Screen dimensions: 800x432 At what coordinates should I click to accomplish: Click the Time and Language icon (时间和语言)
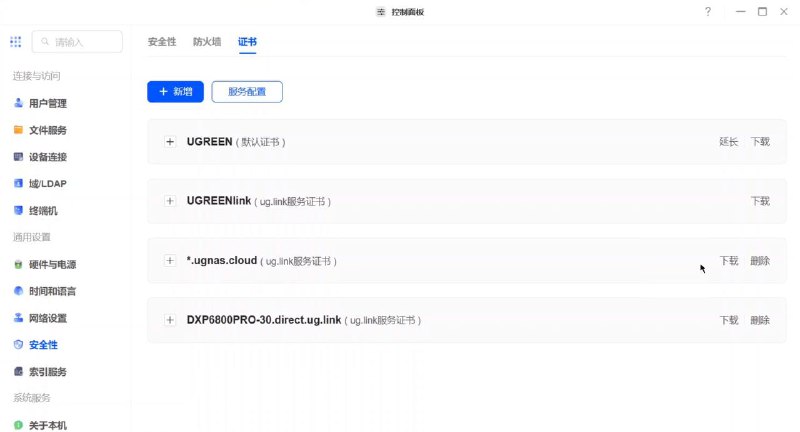[x=18, y=291]
